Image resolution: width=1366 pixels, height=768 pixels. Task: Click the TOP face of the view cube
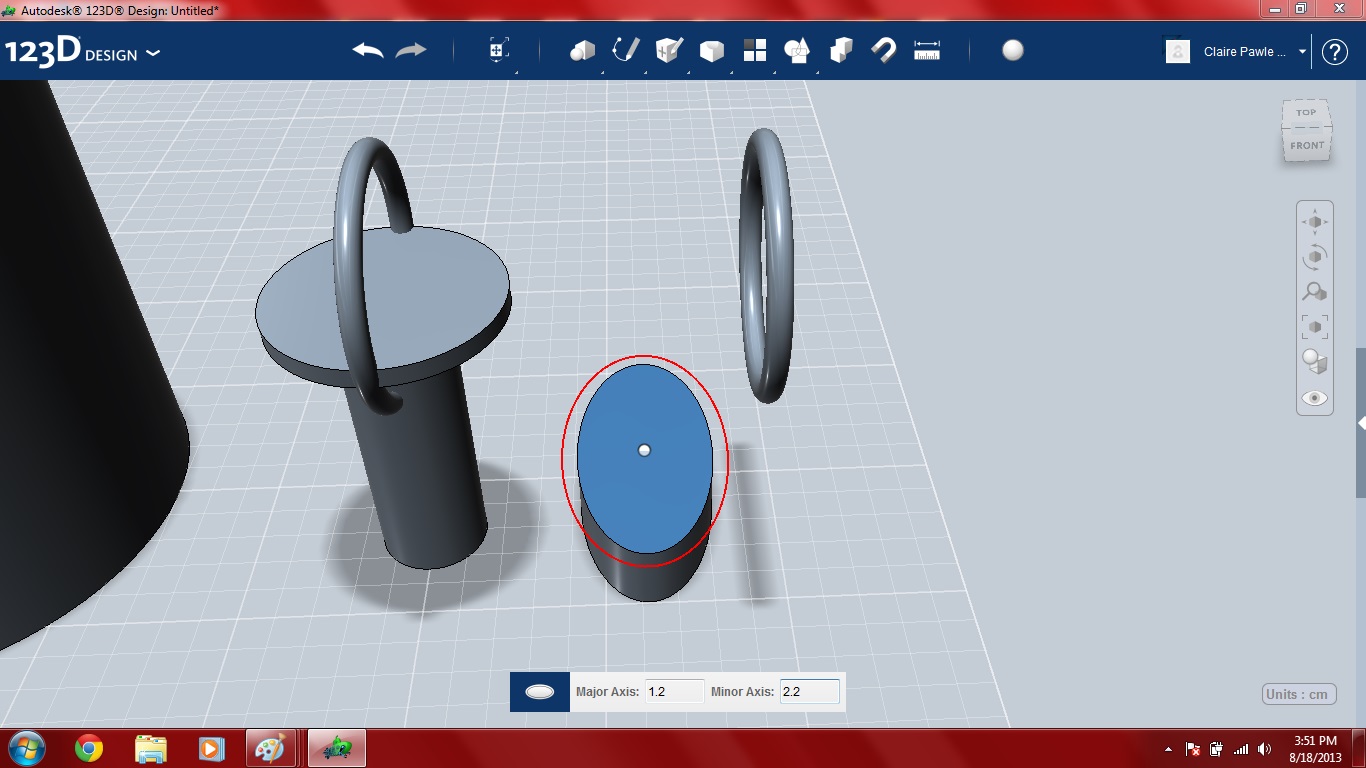point(1307,113)
